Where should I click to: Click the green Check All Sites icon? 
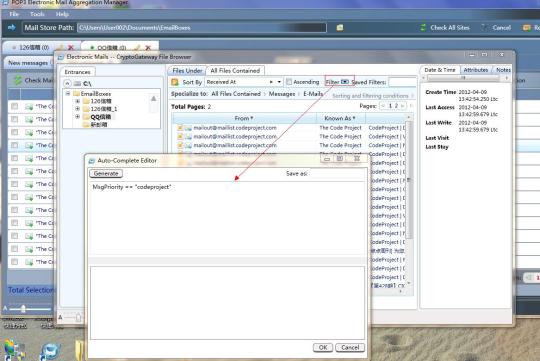[x=423, y=28]
